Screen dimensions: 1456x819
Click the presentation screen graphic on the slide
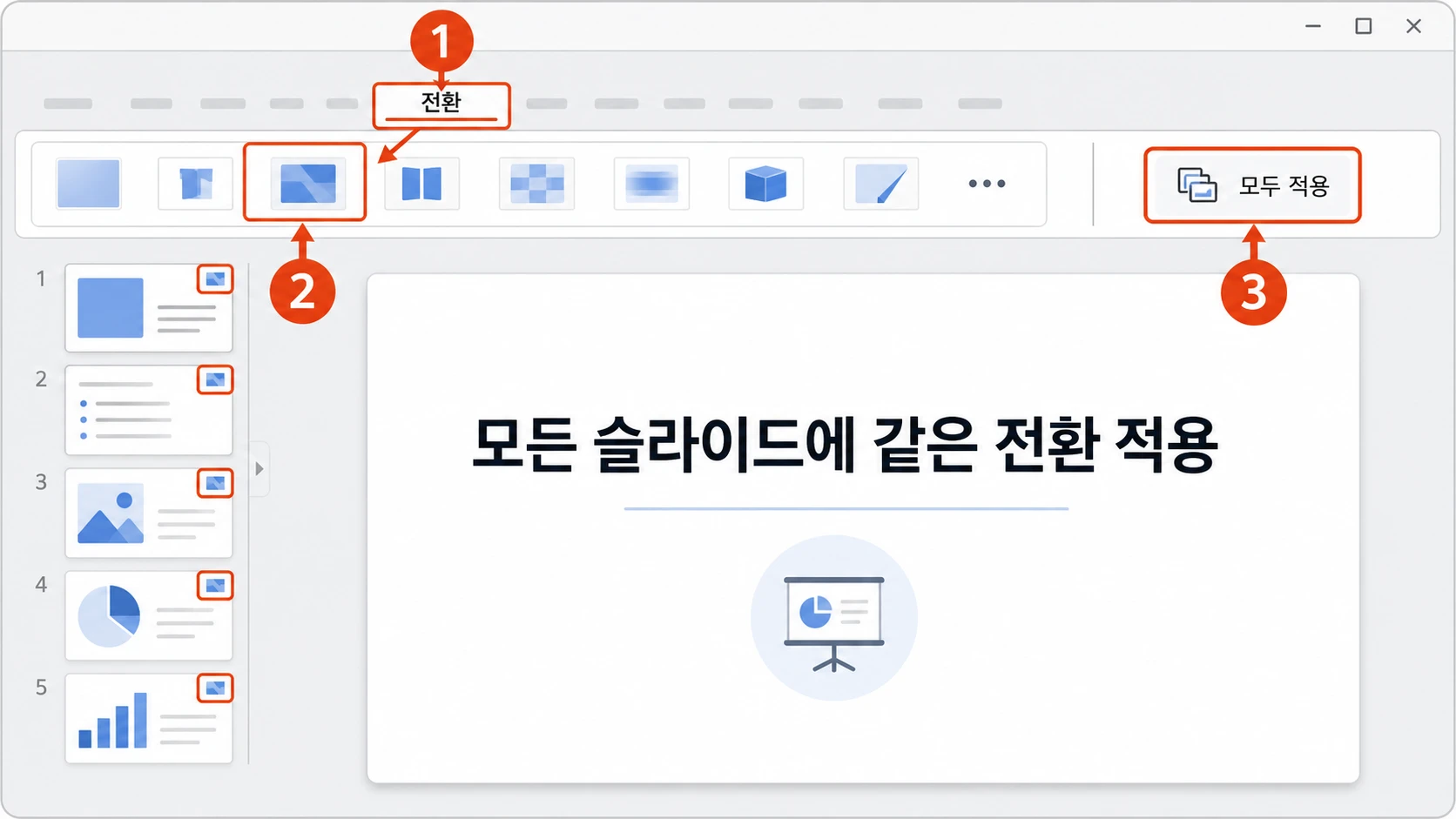[x=834, y=618]
